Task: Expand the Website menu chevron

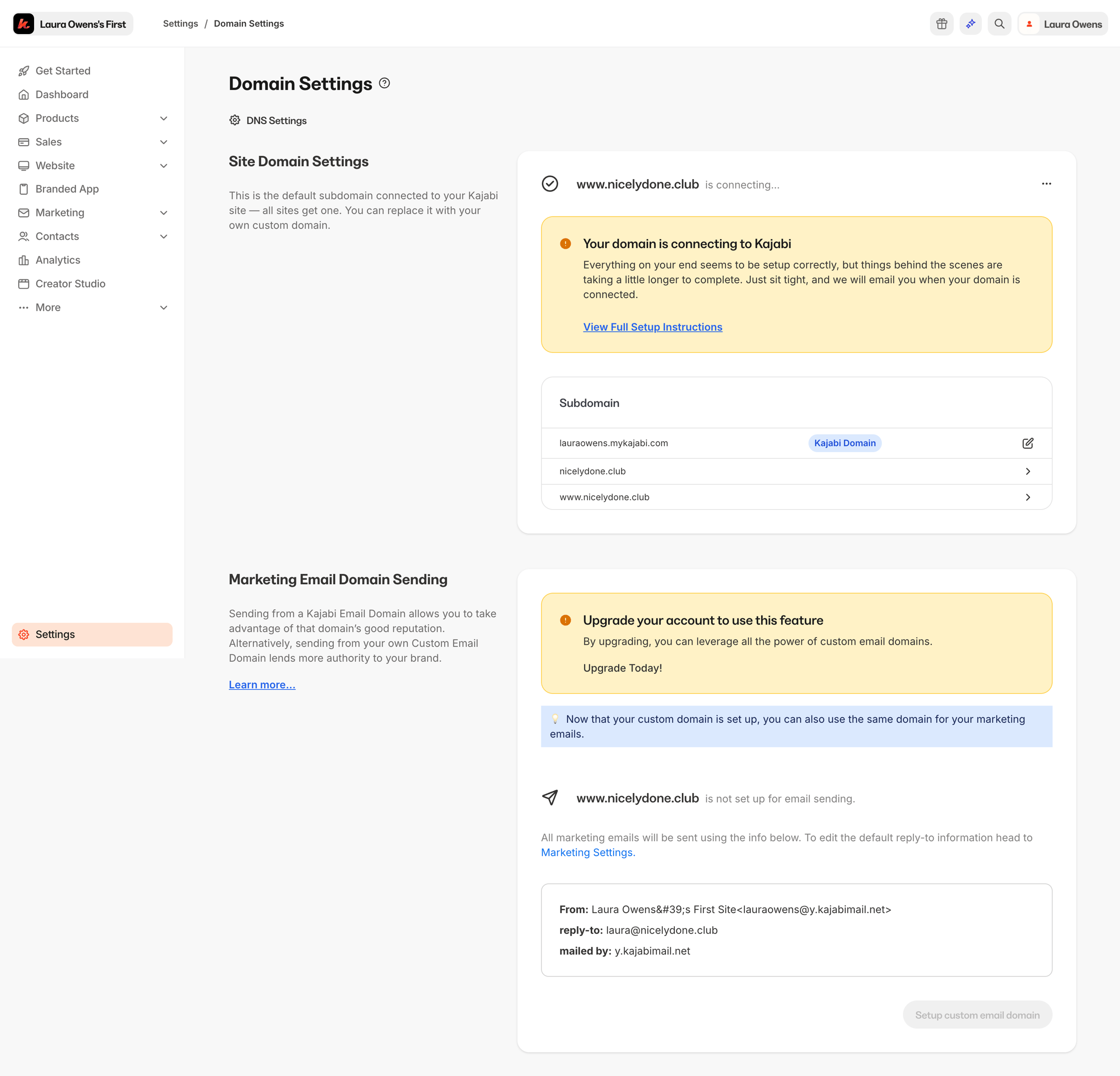Action: click(x=163, y=166)
